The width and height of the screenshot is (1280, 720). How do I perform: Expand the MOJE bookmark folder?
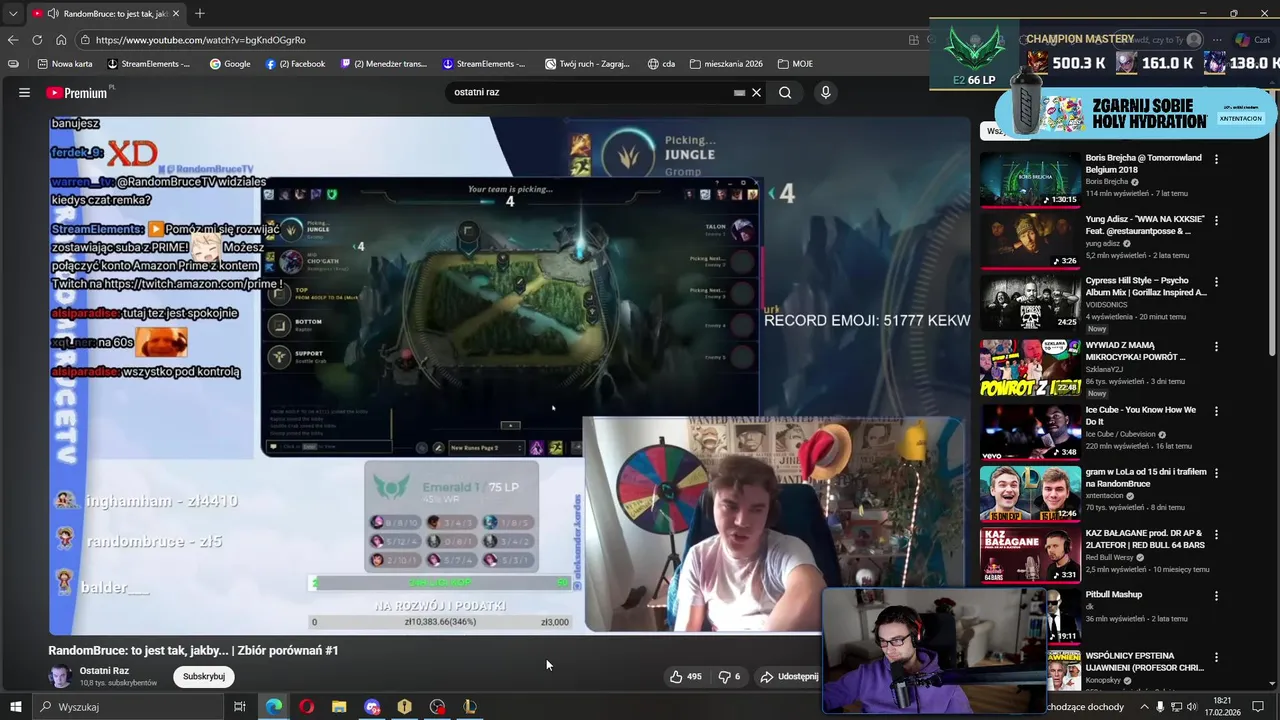[795, 64]
